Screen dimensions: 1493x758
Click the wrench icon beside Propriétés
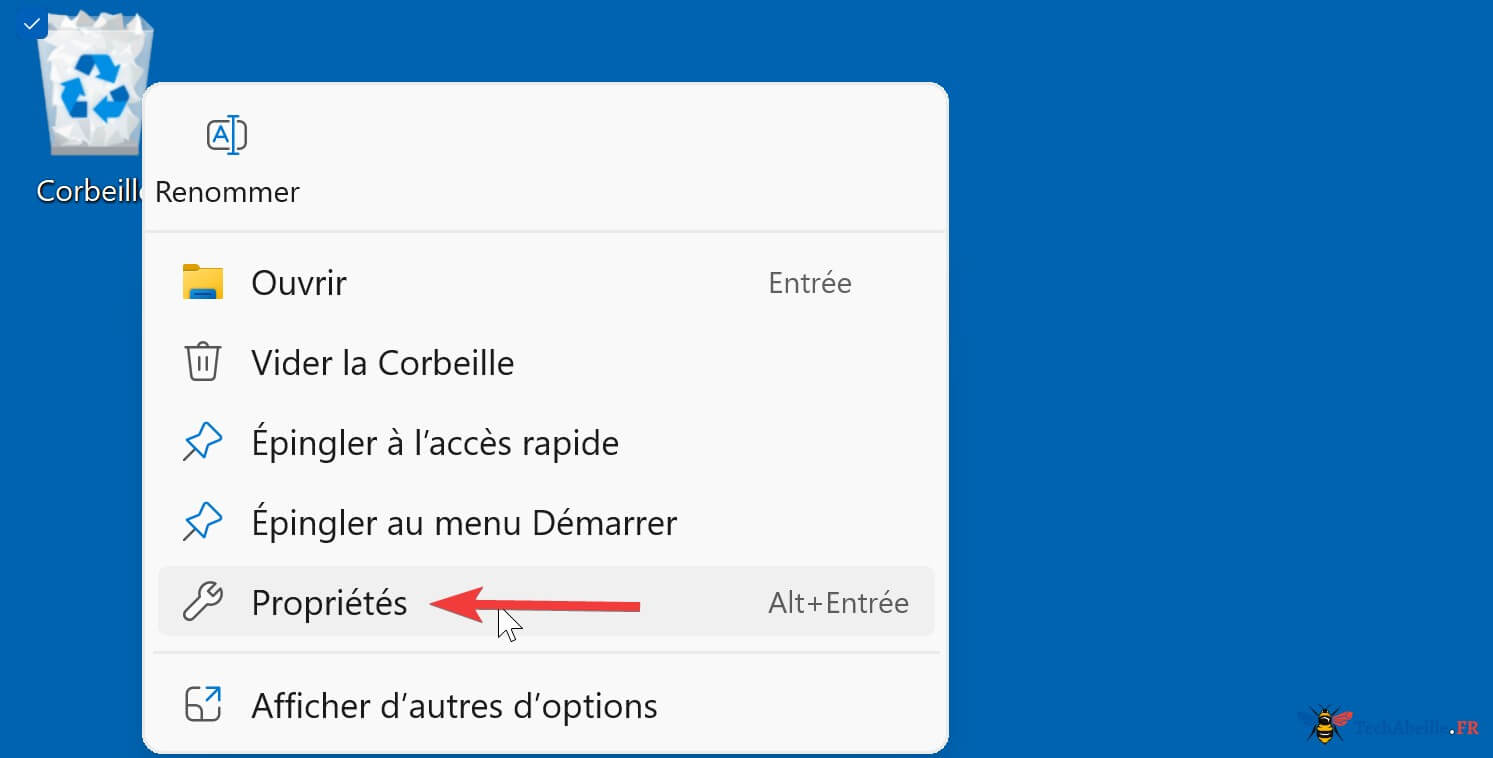pyautogui.click(x=203, y=603)
